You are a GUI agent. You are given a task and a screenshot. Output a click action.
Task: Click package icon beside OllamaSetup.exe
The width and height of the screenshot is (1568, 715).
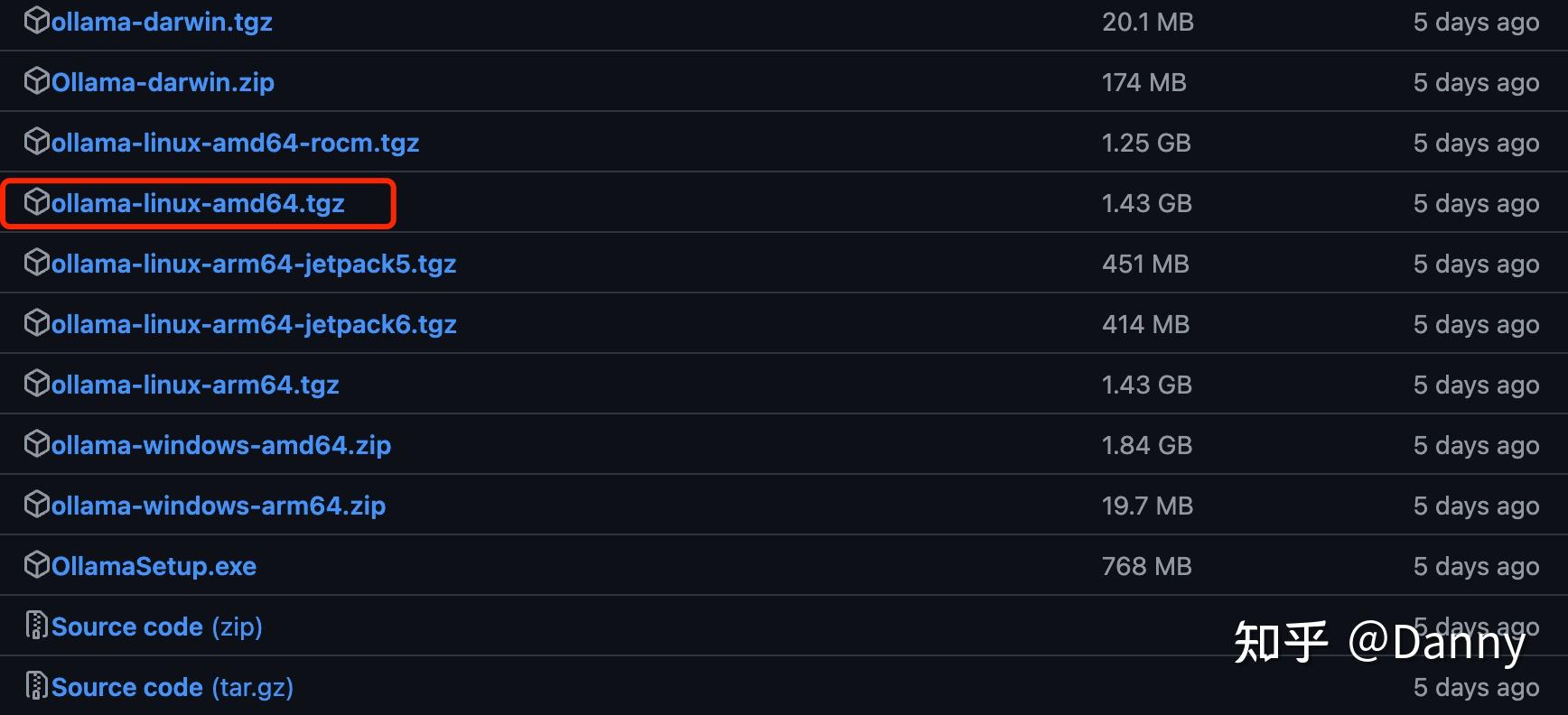[x=36, y=565]
